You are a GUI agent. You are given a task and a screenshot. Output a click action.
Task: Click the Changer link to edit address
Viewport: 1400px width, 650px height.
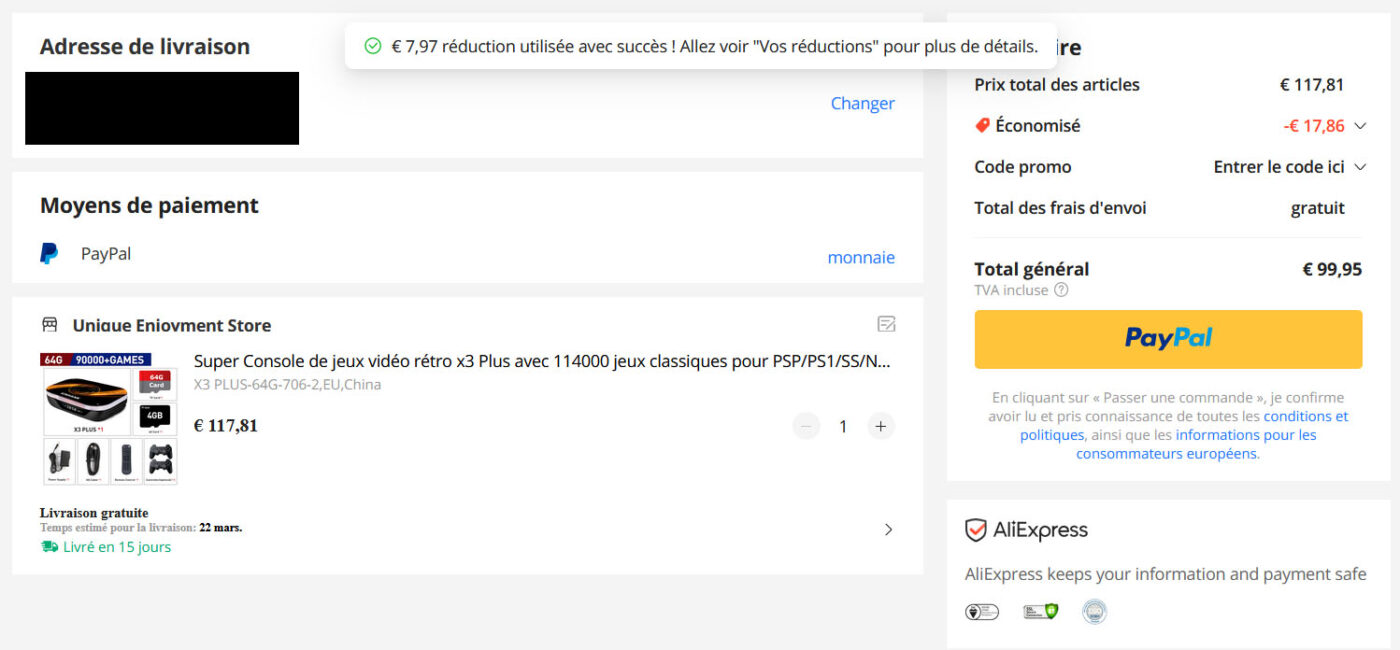(x=862, y=103)
